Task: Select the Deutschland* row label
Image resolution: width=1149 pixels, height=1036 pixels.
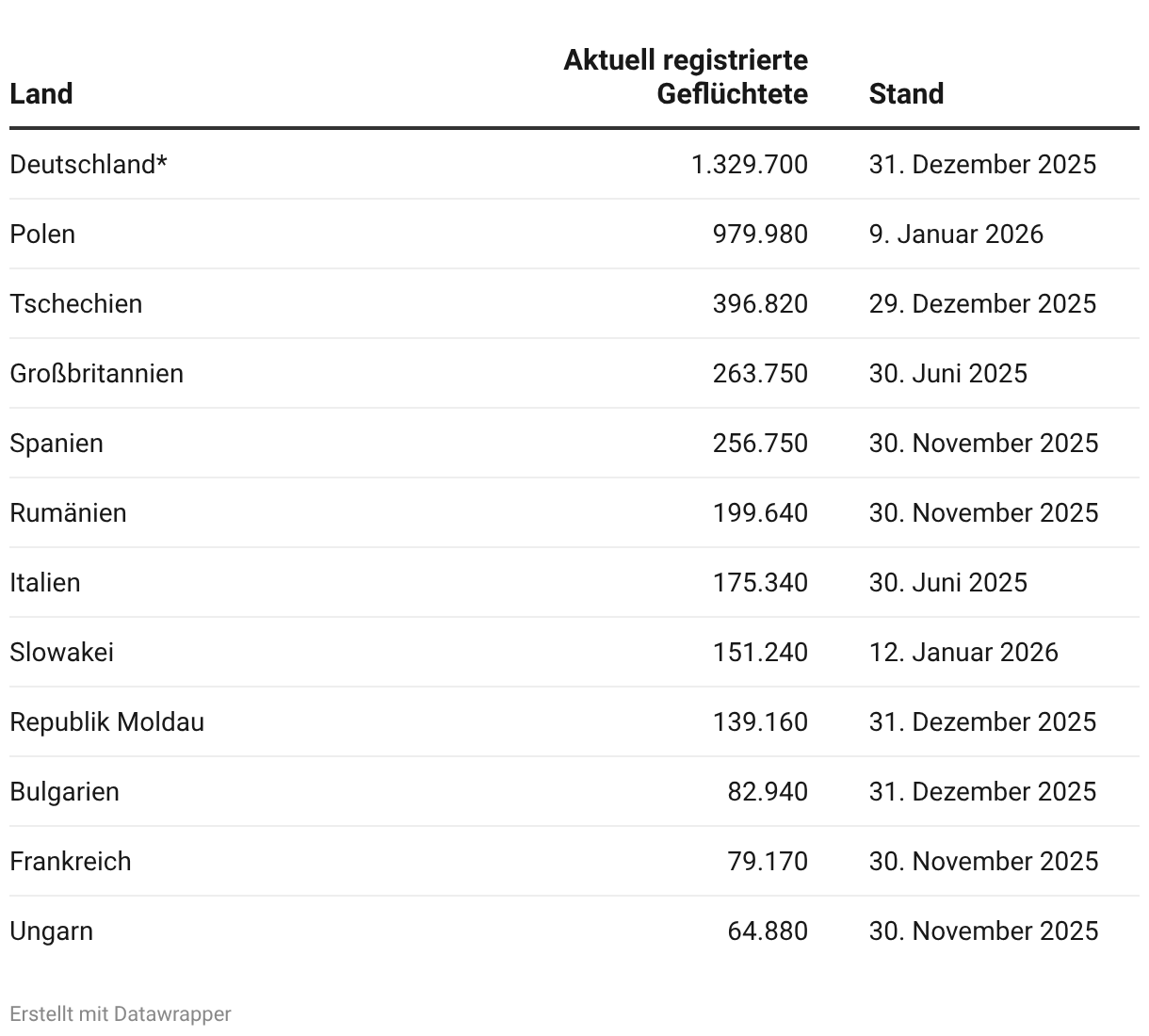Action: 89,165
